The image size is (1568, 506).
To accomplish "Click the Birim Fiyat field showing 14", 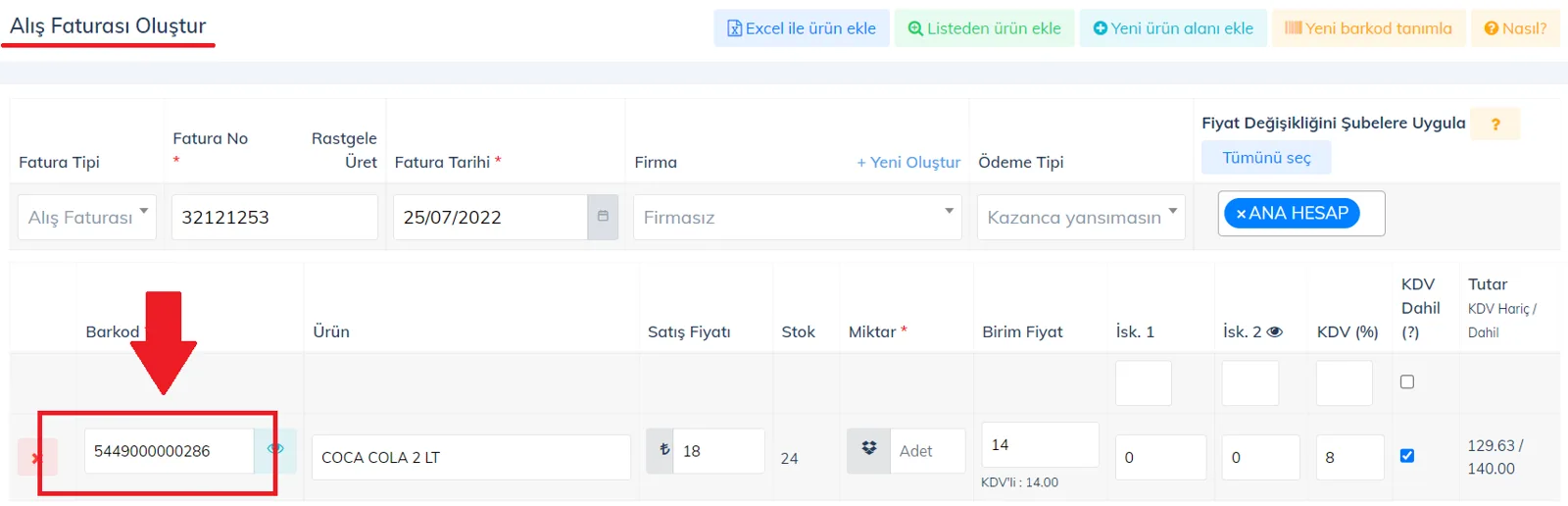I will 1040,445.
